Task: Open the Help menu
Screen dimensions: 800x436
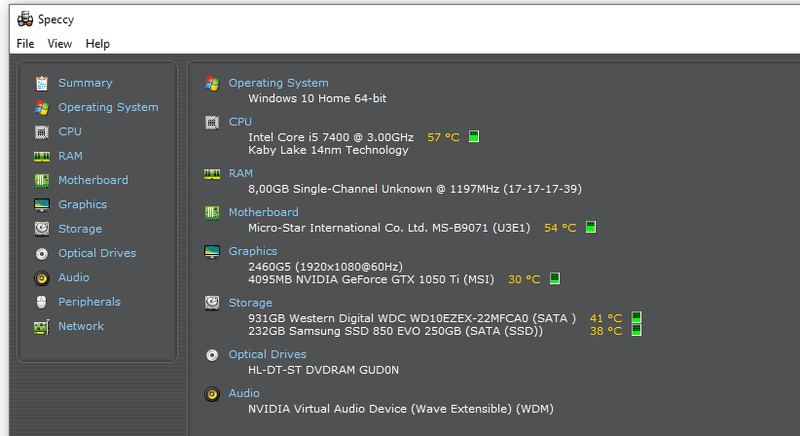Action: [x=97, y=44]
